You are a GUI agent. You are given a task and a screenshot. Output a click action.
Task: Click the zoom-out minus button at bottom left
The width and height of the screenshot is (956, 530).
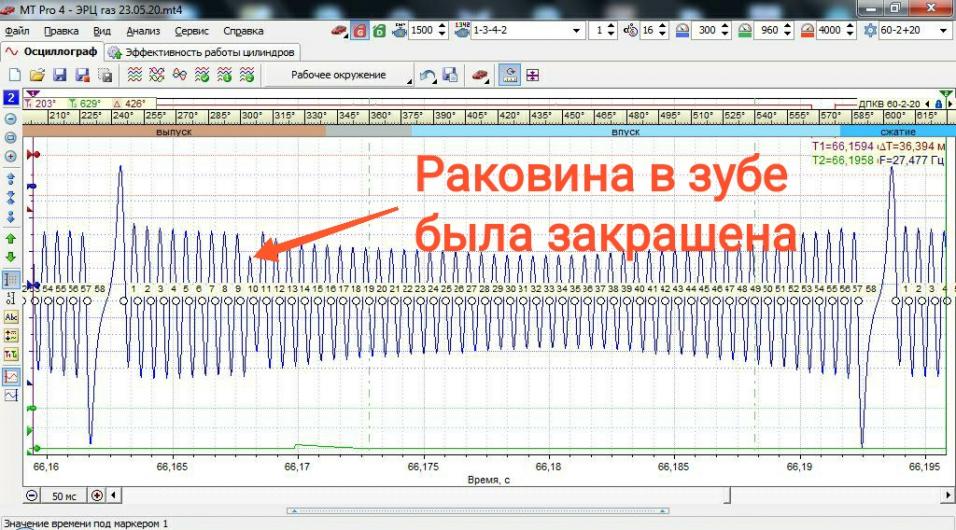point(32,495)
